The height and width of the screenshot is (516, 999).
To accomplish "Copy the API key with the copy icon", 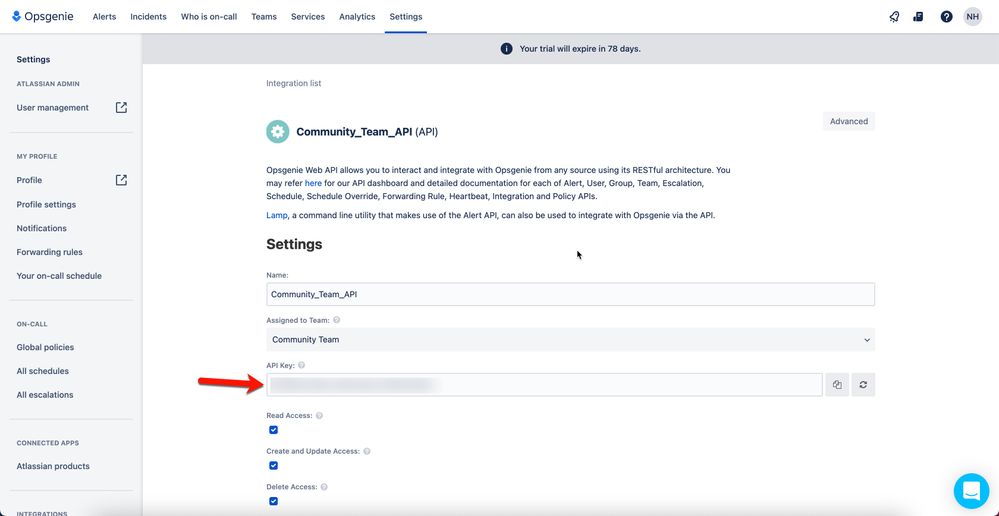I will click(x=837, y=385).
